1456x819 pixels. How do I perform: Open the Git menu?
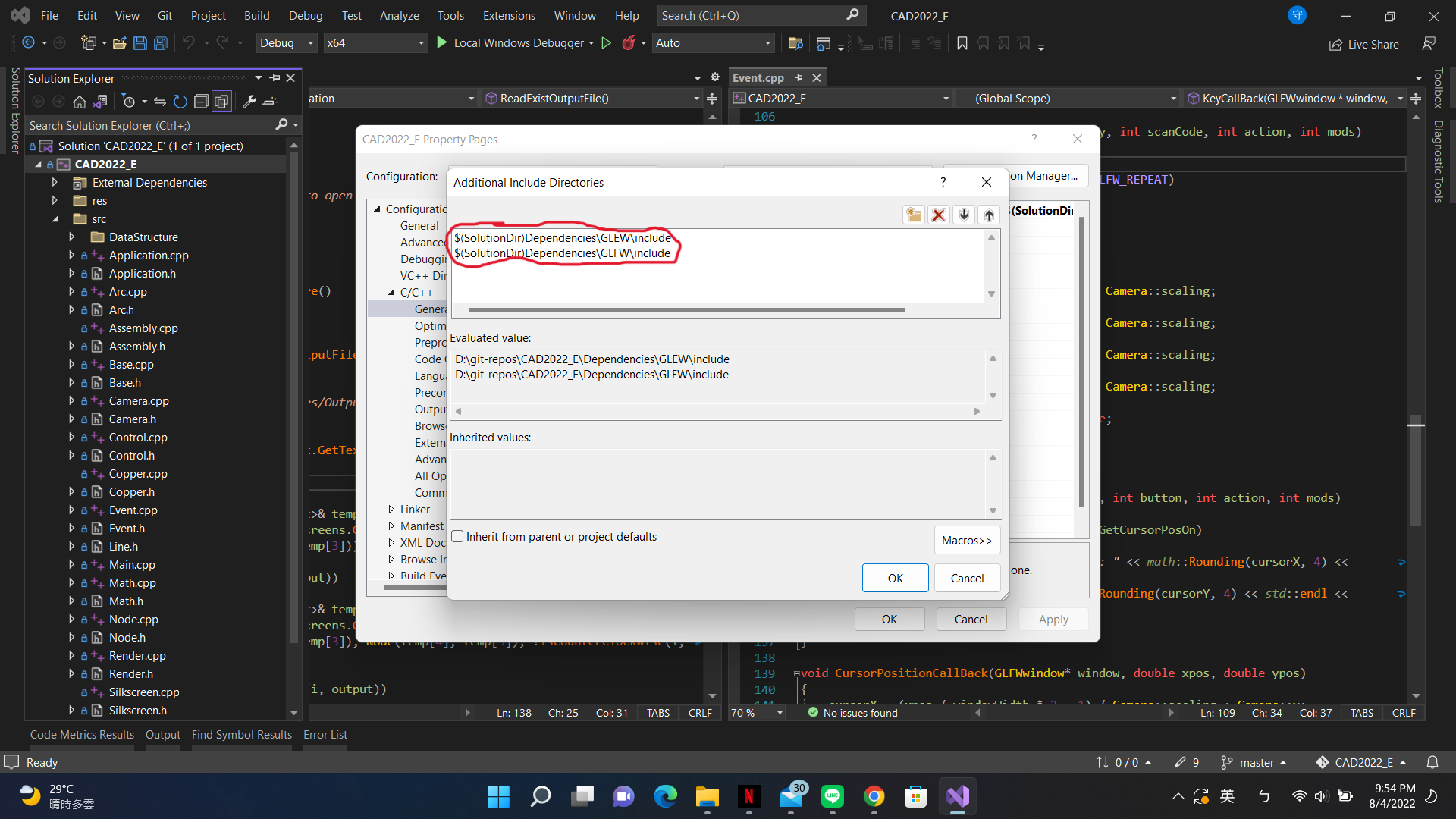[x=164, y=15]
